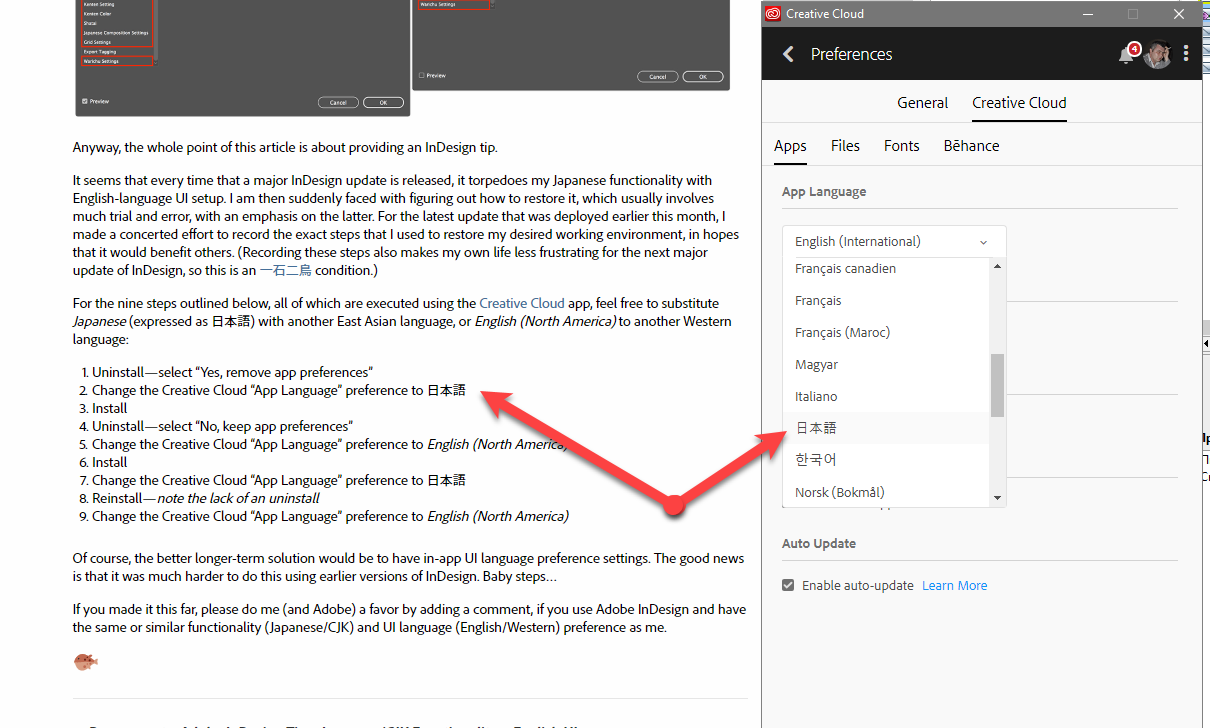
Task: Select the Fonts sub-tab
Action: 901,145
